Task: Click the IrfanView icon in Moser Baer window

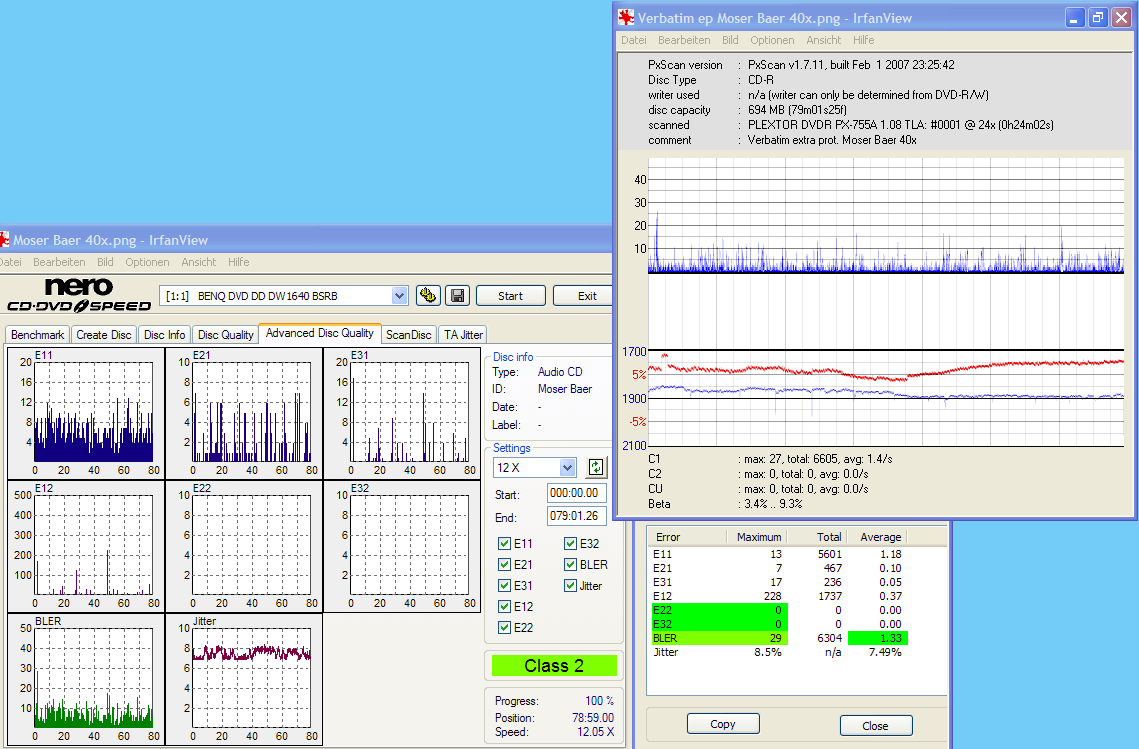Action: click(7, 239)
